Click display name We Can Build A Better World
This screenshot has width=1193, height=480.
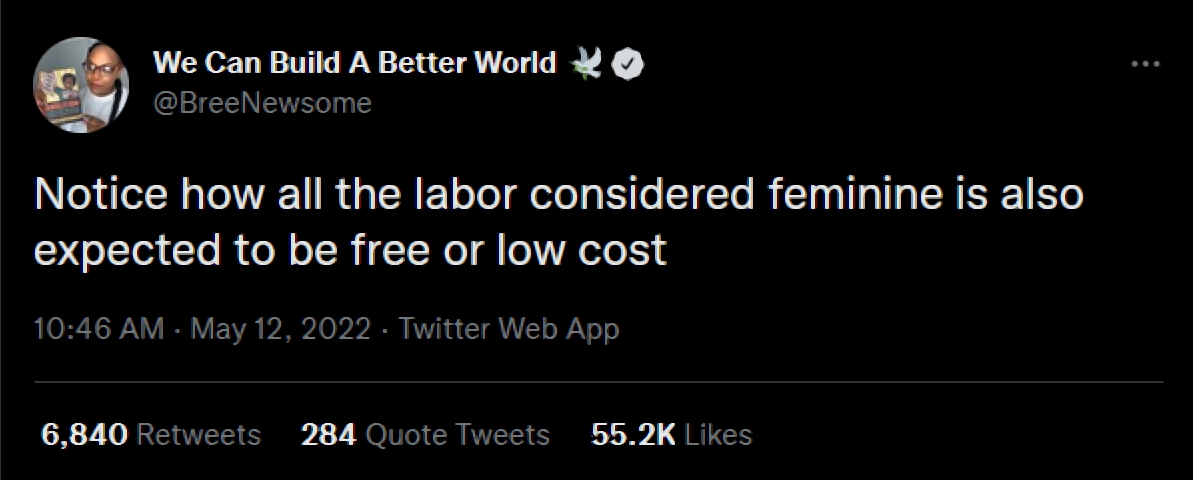coord(354,63)
